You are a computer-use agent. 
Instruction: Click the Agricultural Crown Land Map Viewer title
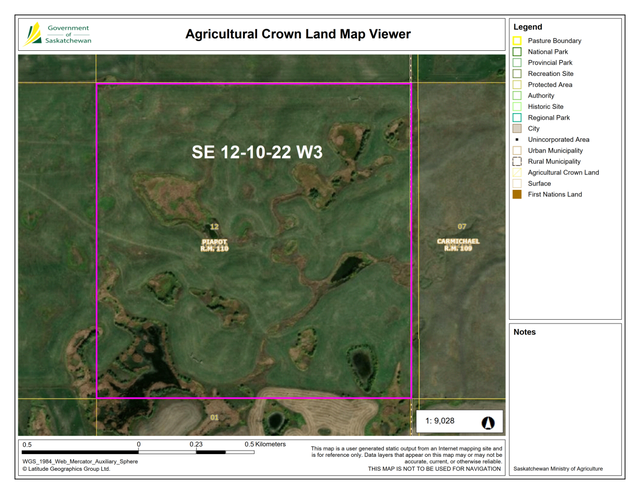click(298, 34)
